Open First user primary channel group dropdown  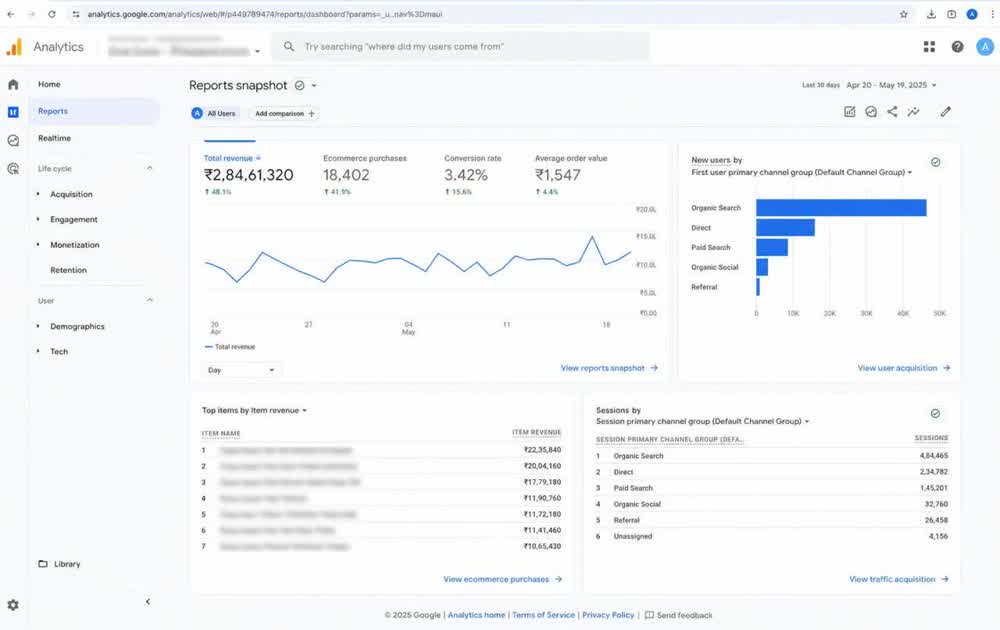click(802, 172)
